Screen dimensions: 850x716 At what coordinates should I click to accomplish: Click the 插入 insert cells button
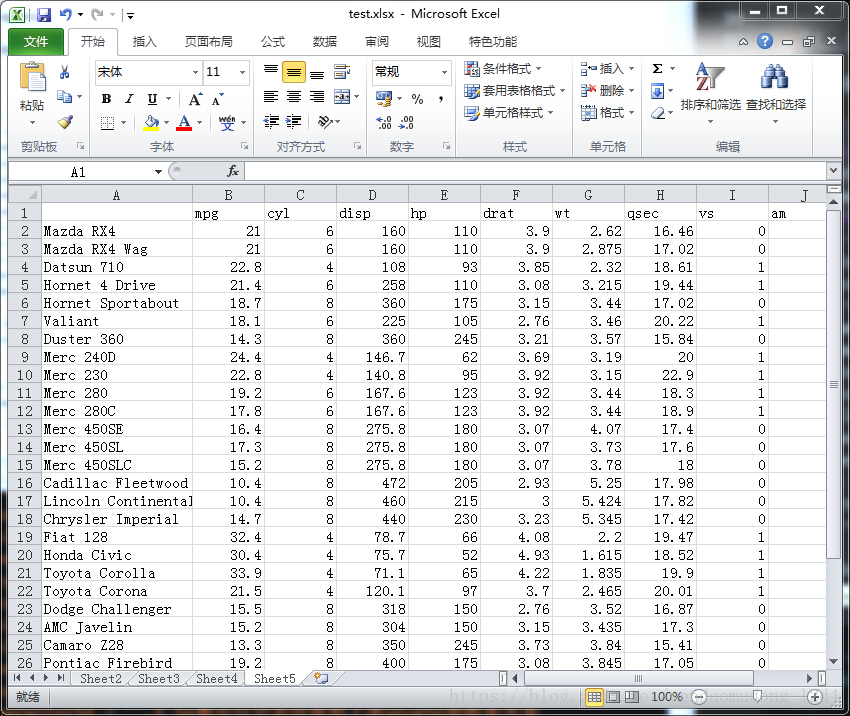(607, 69)
